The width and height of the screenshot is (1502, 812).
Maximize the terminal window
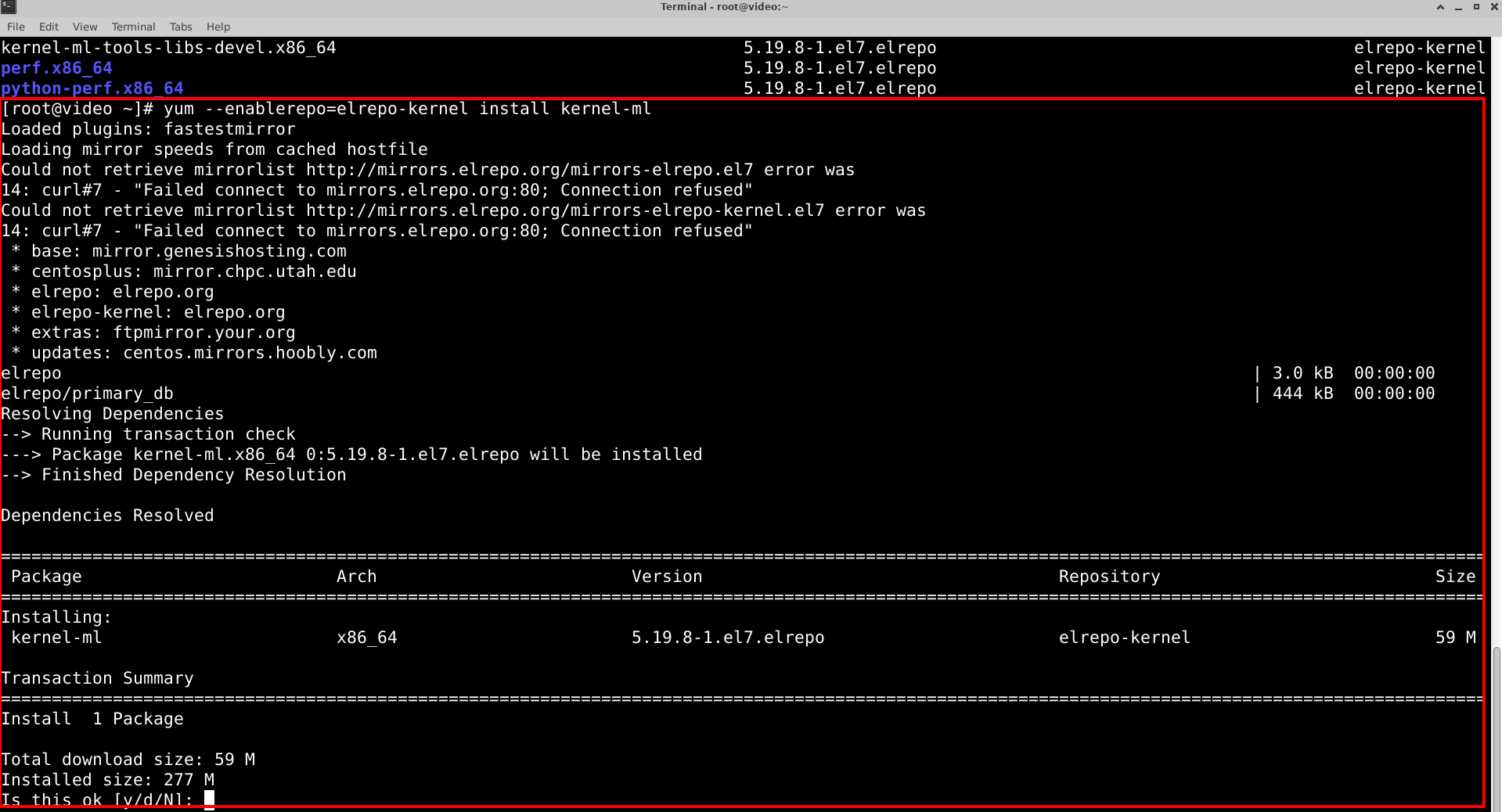pos(1476,7)
